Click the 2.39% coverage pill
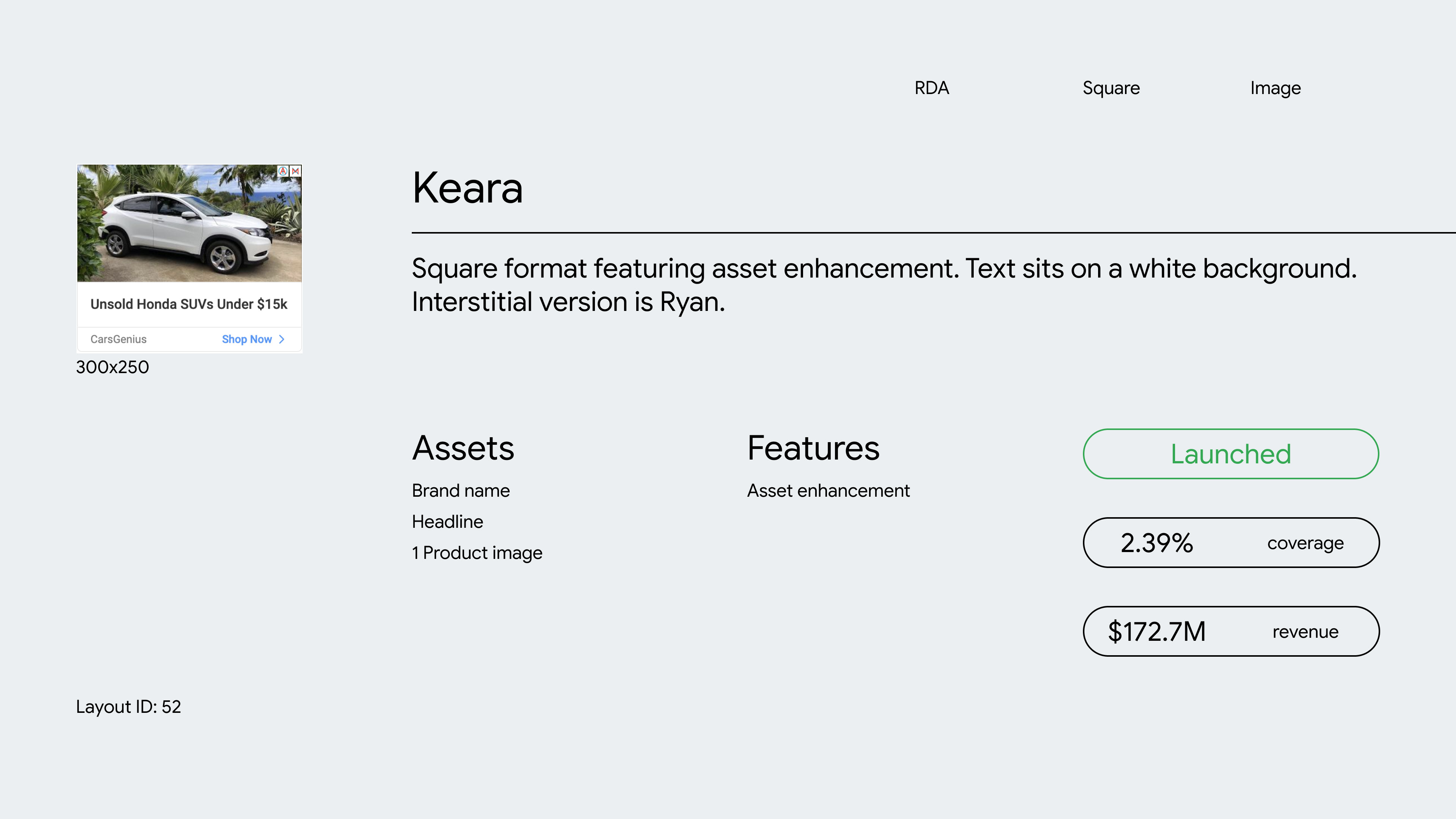The width and height of the screenshot is (1456, 819). [x=1231, y=543]
